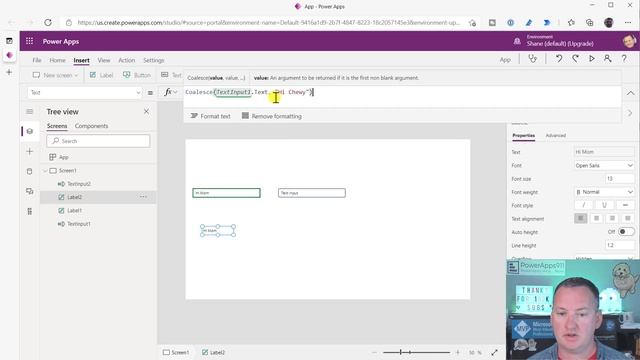
Task: Expand the right properties pane chevron
Action: pos(630,113)
